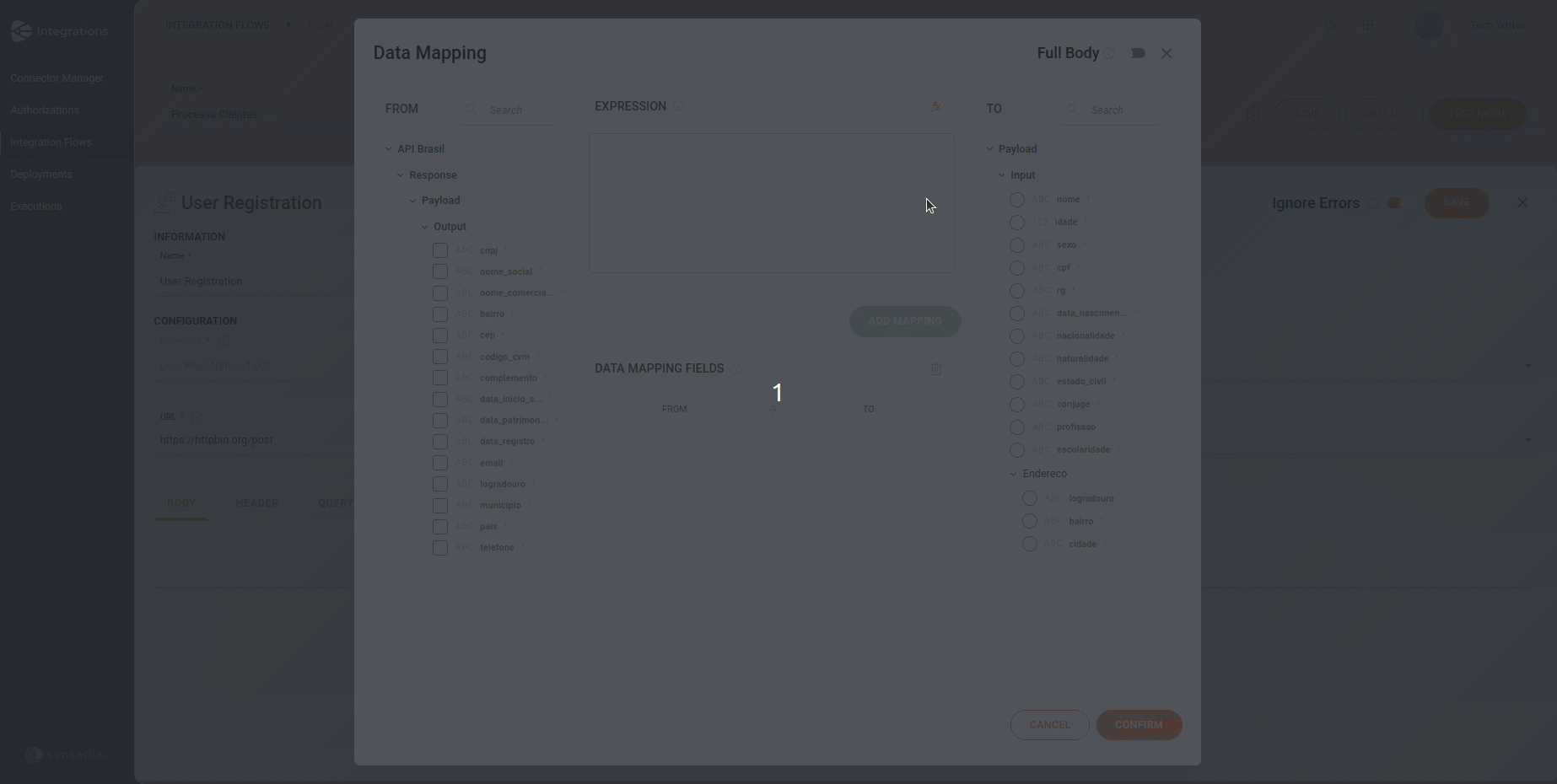The width and height of the screenshot is (1557, 784).
Task: Collapse the API Brasil tree node
Action: coord(388,148)
